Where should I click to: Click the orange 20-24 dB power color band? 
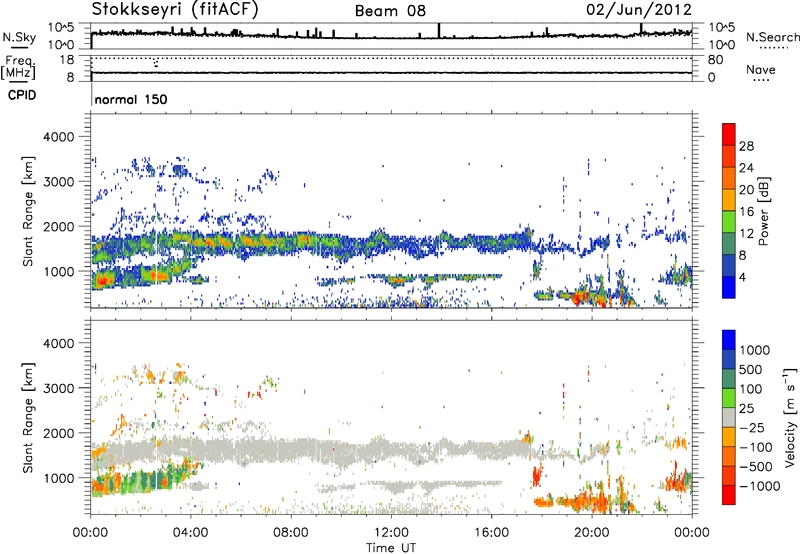click(729, 178)
